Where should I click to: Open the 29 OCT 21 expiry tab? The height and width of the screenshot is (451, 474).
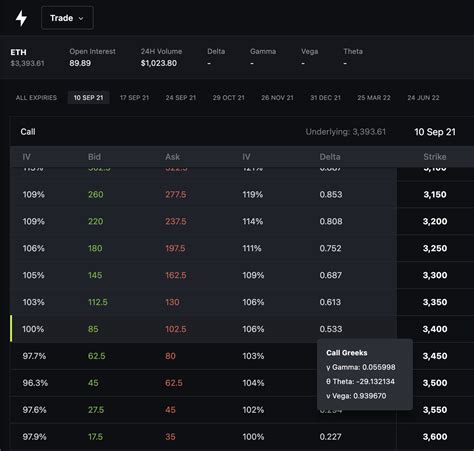click(229, 98)
